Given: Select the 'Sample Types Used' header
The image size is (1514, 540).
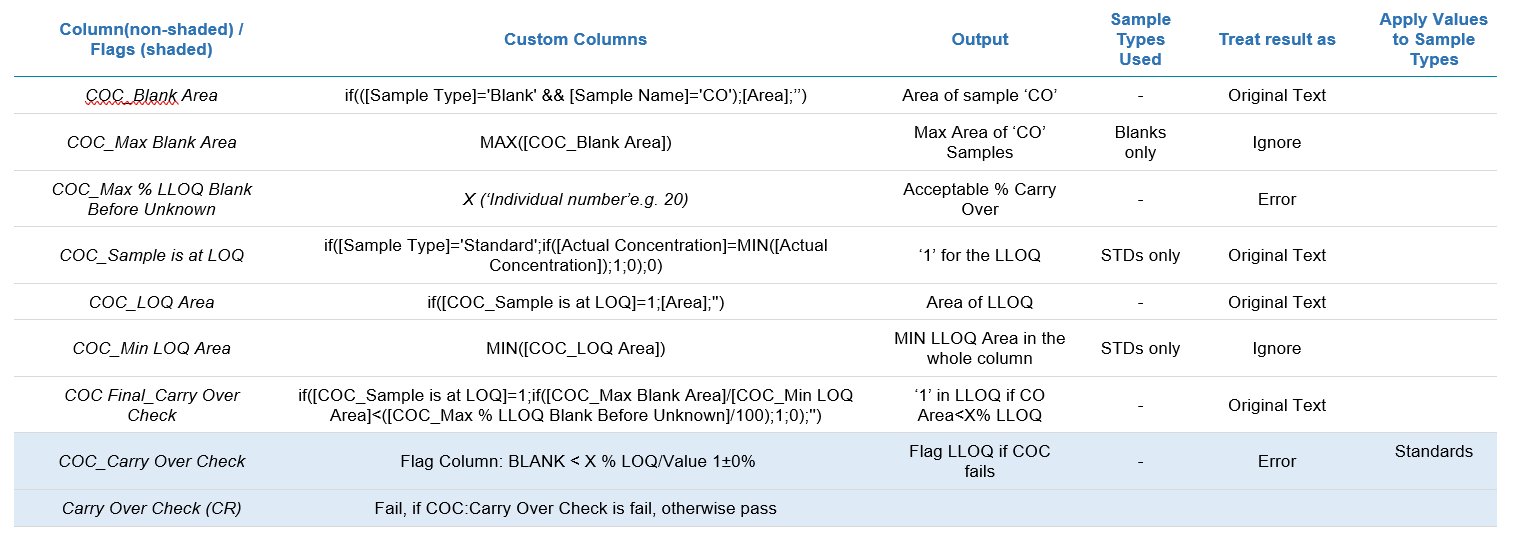Looking at the screenshot, I should pyautogui.click(x=1140, y=40).
